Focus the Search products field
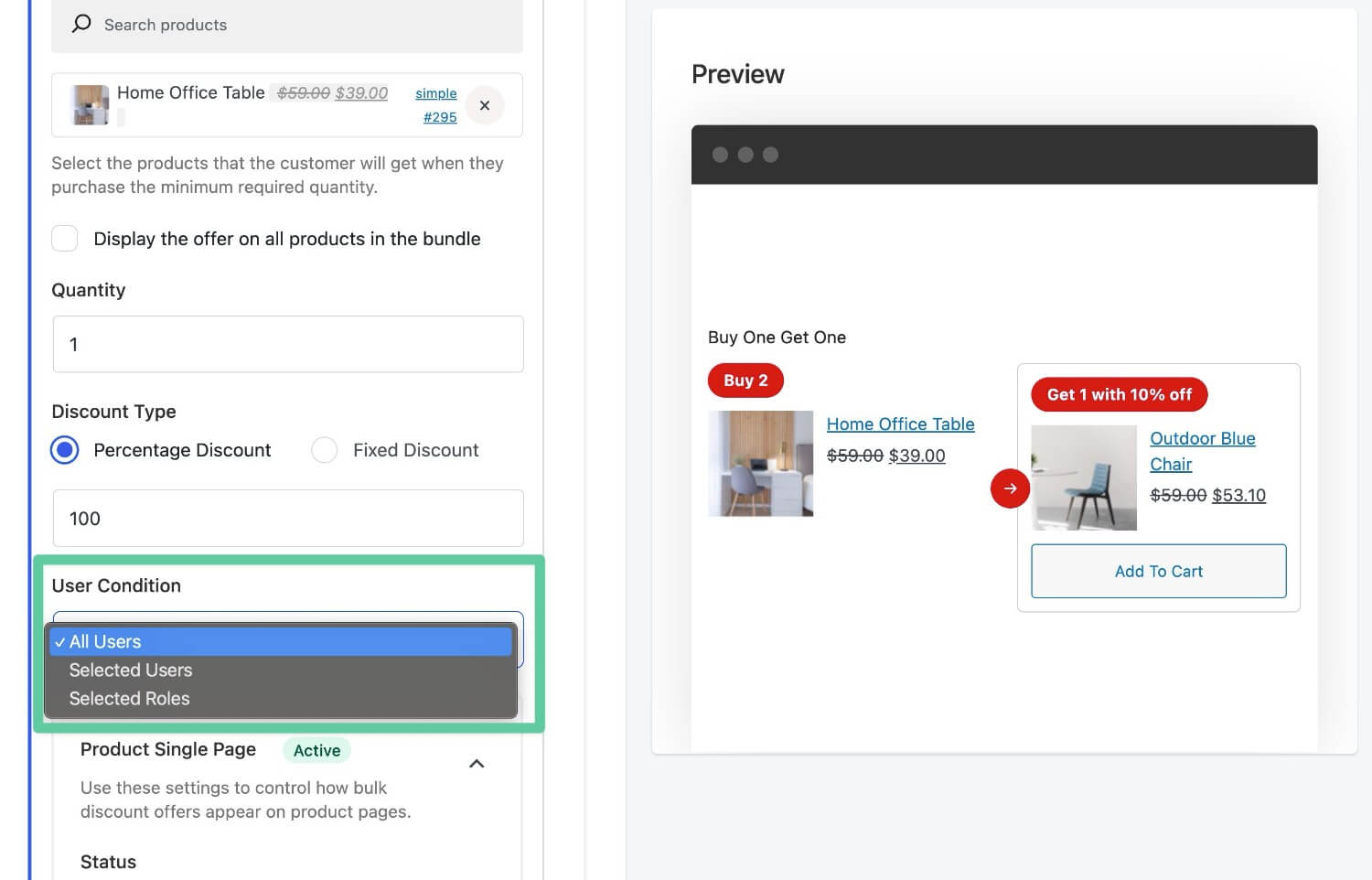Viewport: 1372px width, 880px height. [287, 25]
